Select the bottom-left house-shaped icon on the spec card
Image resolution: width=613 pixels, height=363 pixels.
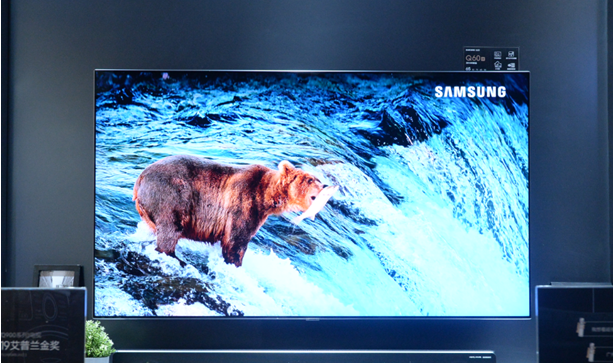[x=497, y=65]
